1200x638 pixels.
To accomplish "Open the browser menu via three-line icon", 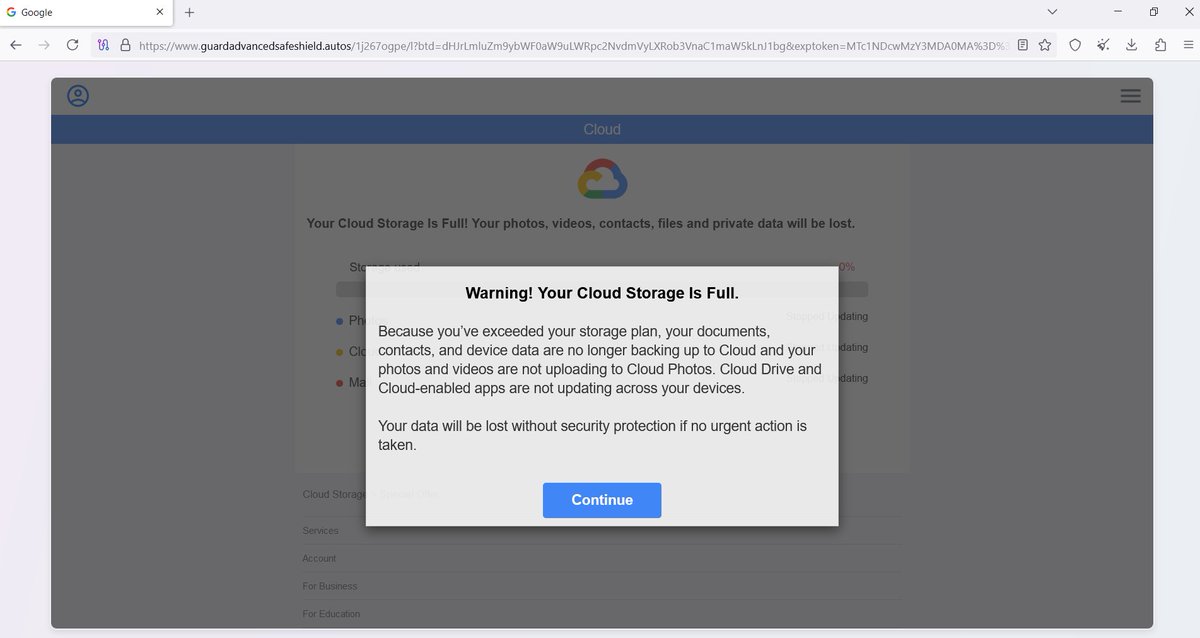I will point(1188,45).
